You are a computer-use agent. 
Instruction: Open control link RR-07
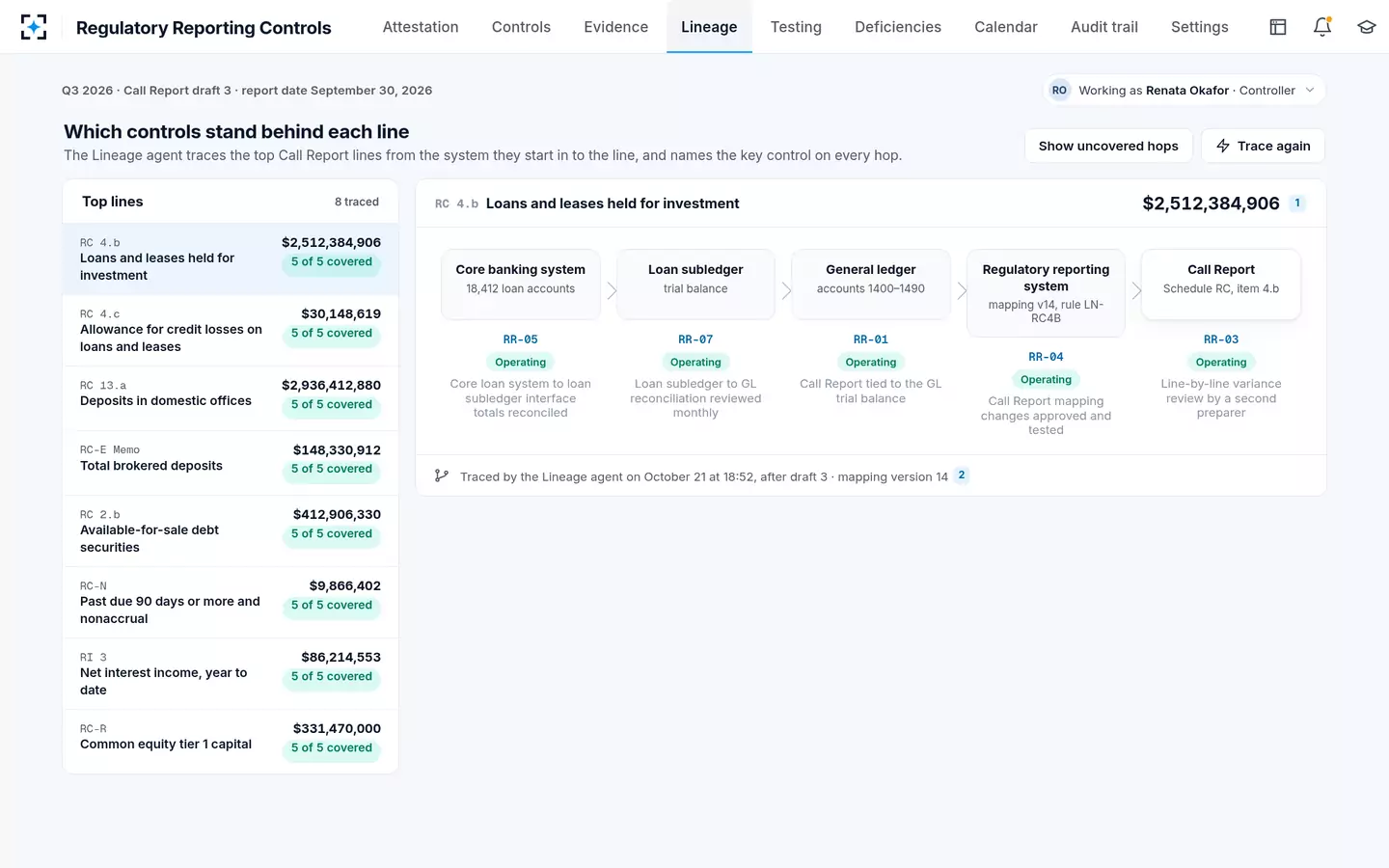pos(695,339)
